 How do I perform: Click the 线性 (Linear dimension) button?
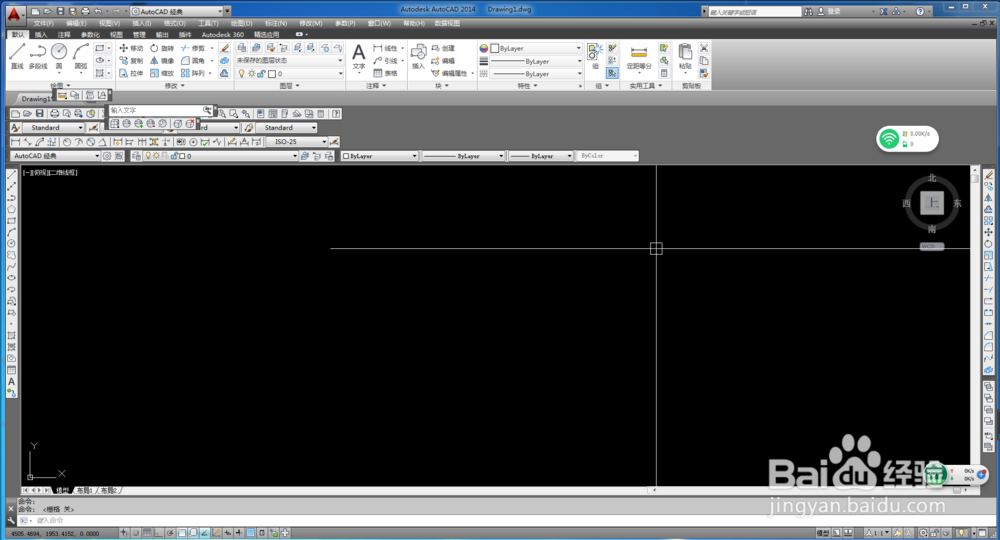click(385, 48)
